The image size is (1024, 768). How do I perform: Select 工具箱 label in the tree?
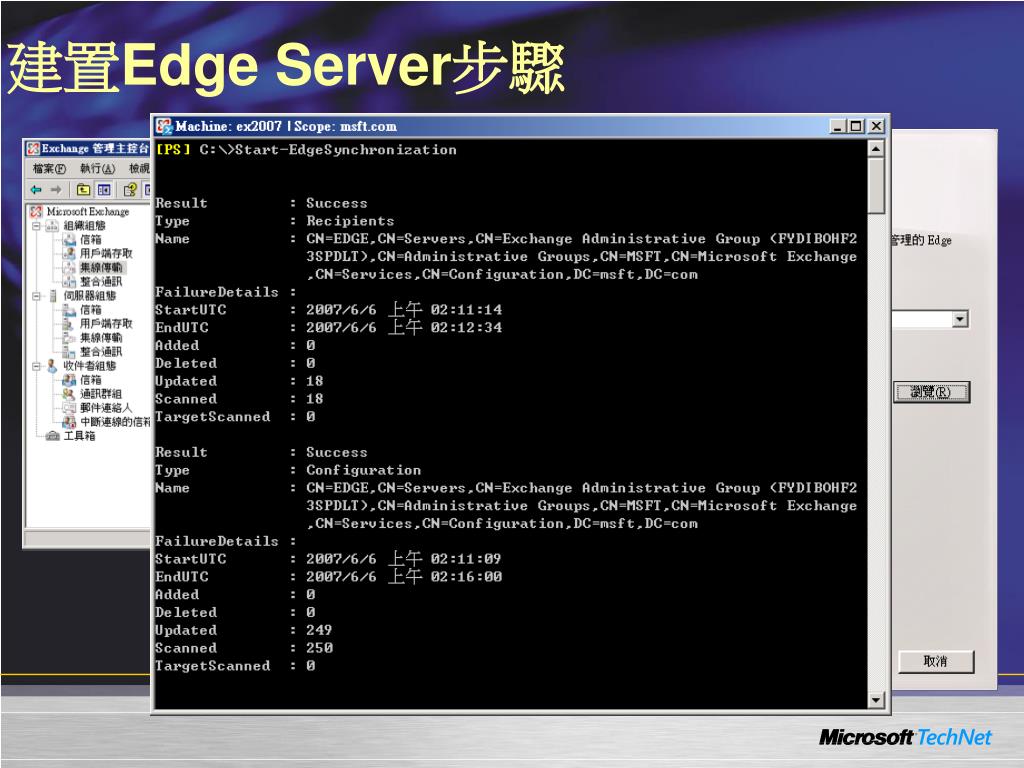(79, 436)
